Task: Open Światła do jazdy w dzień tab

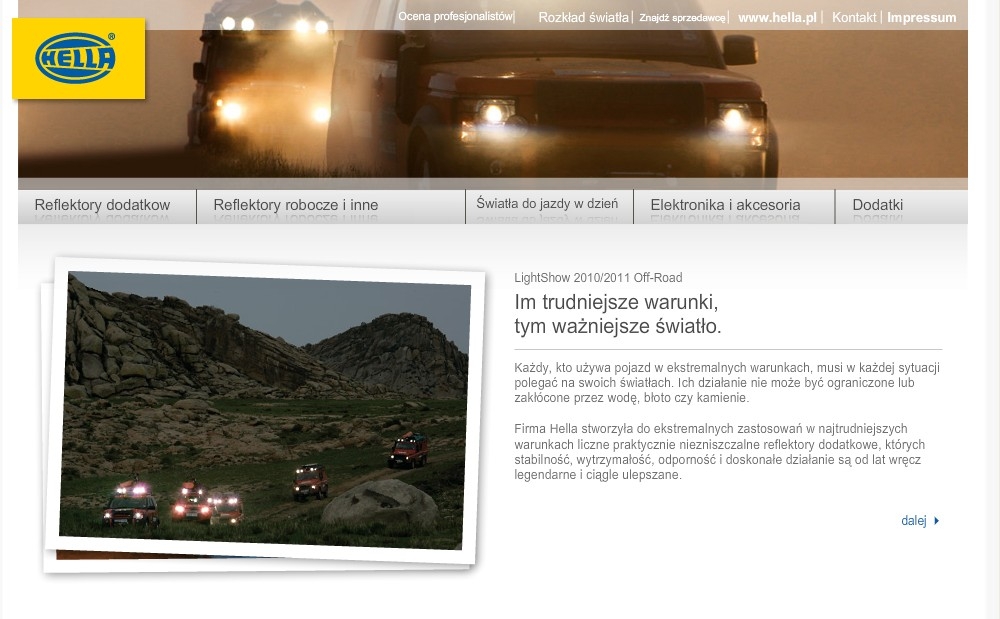Action: pos(549,206)
